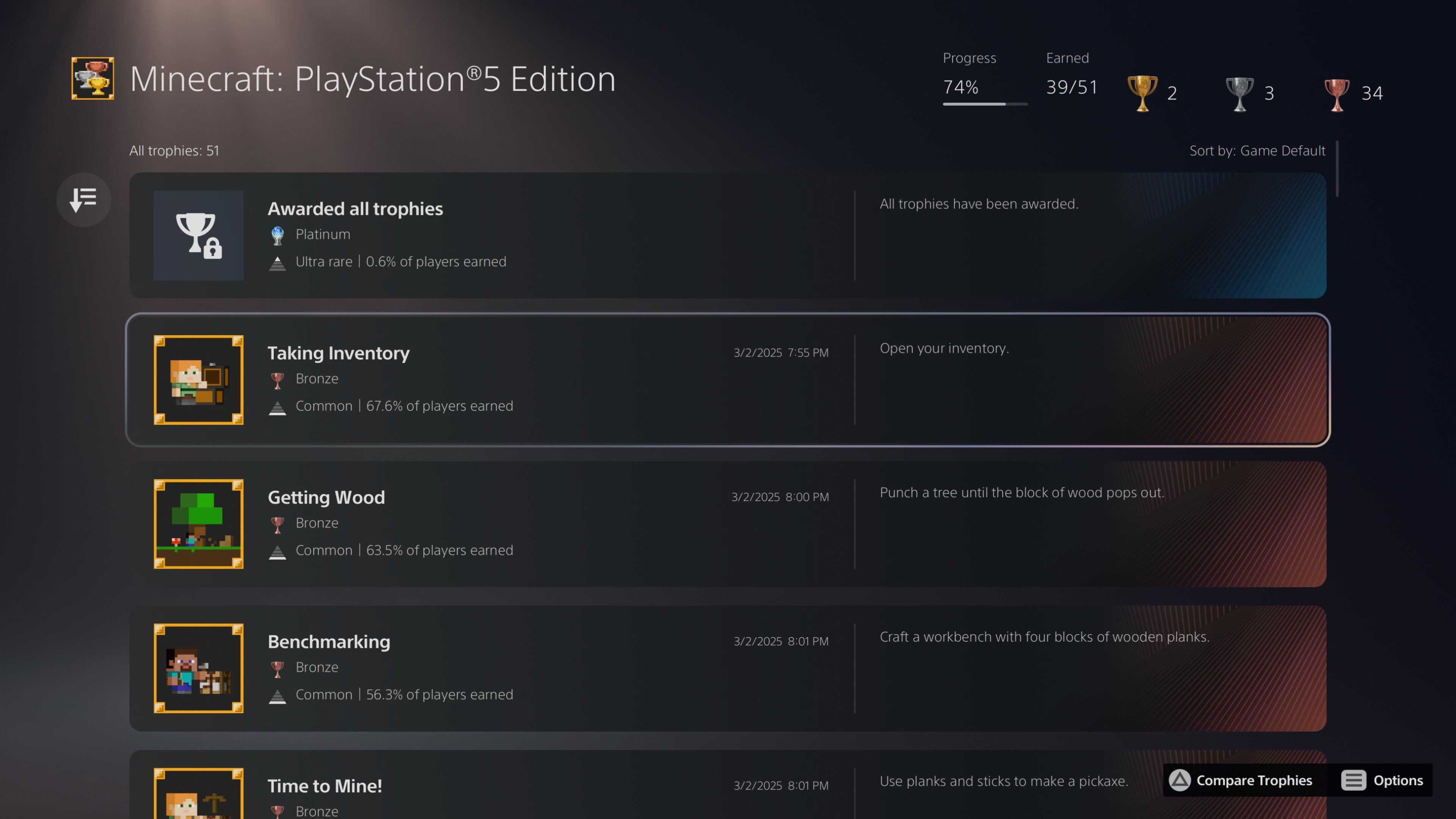Click the trophy list vertical scrollbar
The height and width of the screenshot is (819, 1456).
(1337, 169)
